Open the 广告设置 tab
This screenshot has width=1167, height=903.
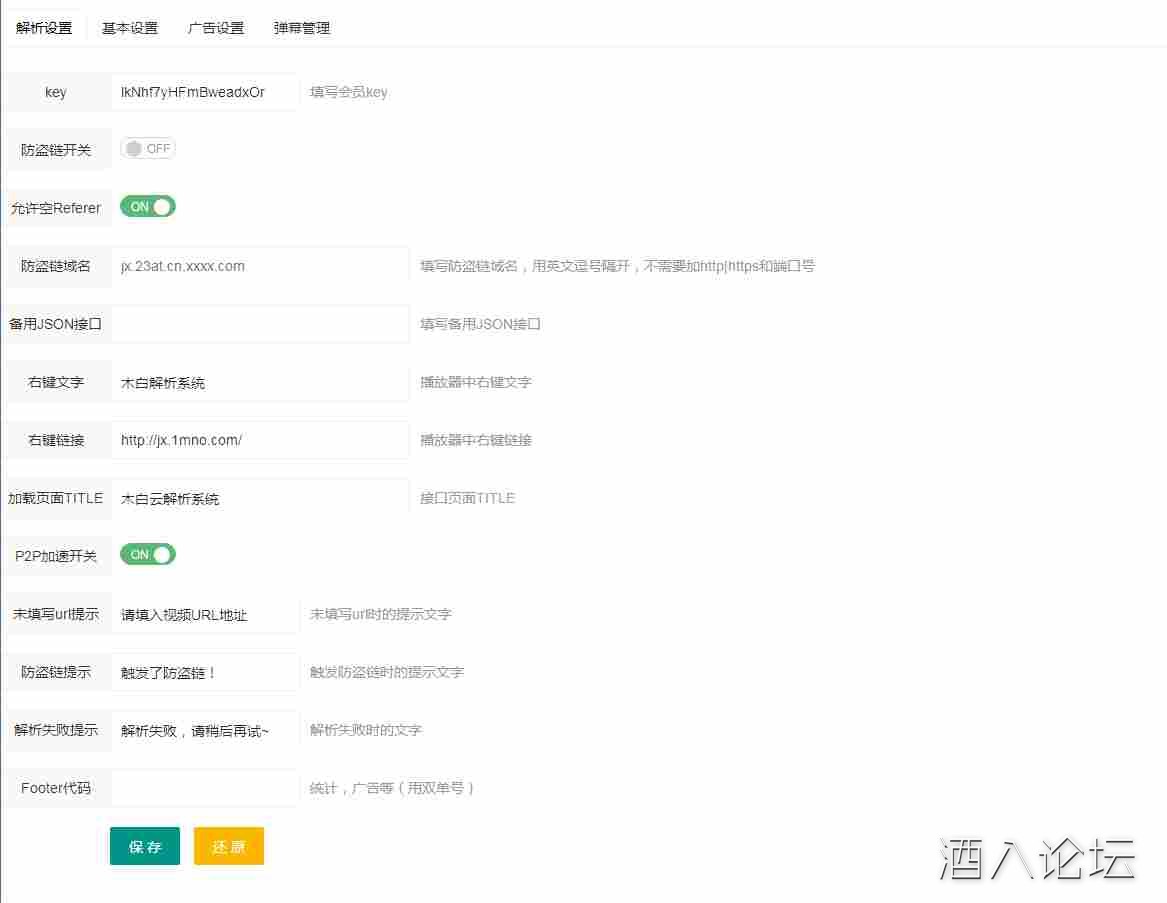216,28
